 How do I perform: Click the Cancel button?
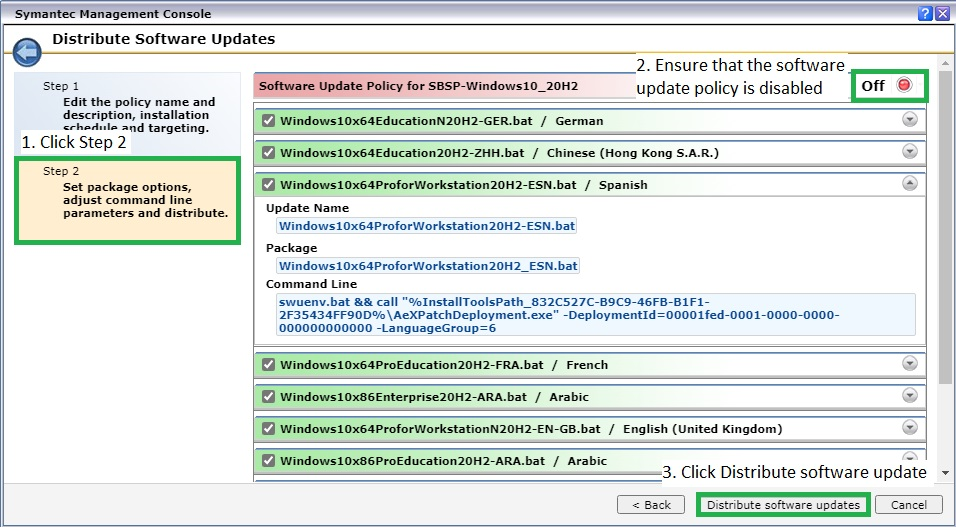pyautogui.click(x=908, y=504)
